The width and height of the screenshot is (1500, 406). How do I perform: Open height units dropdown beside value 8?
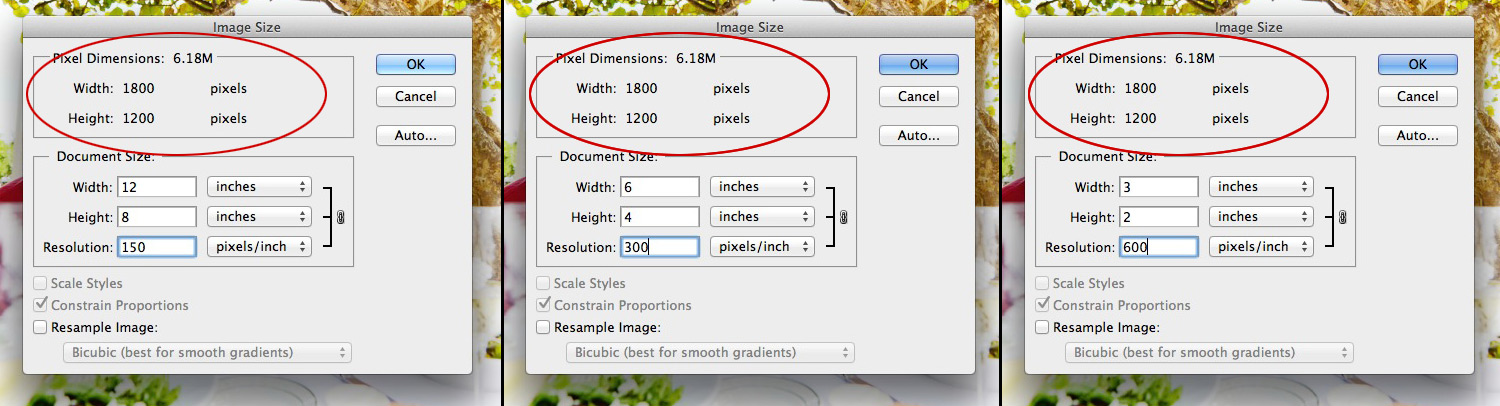[x=259, y=217]
